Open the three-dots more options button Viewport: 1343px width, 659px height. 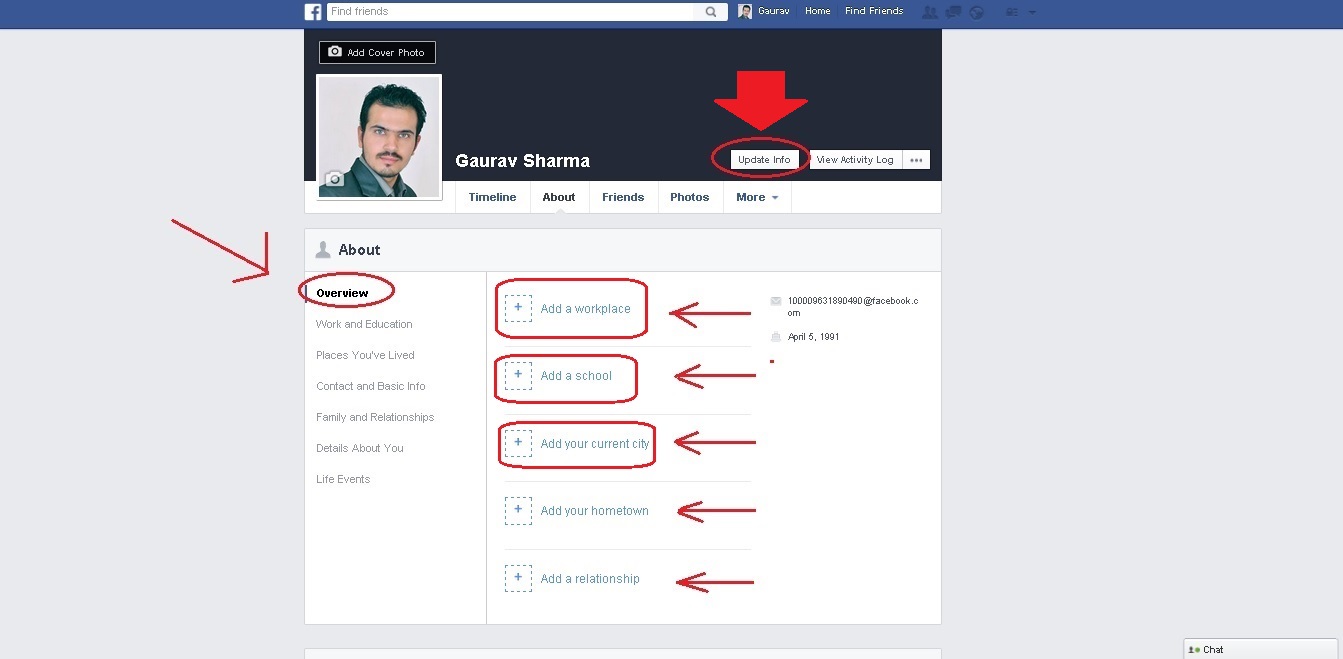pyautogui.click(x=916, y=160)
